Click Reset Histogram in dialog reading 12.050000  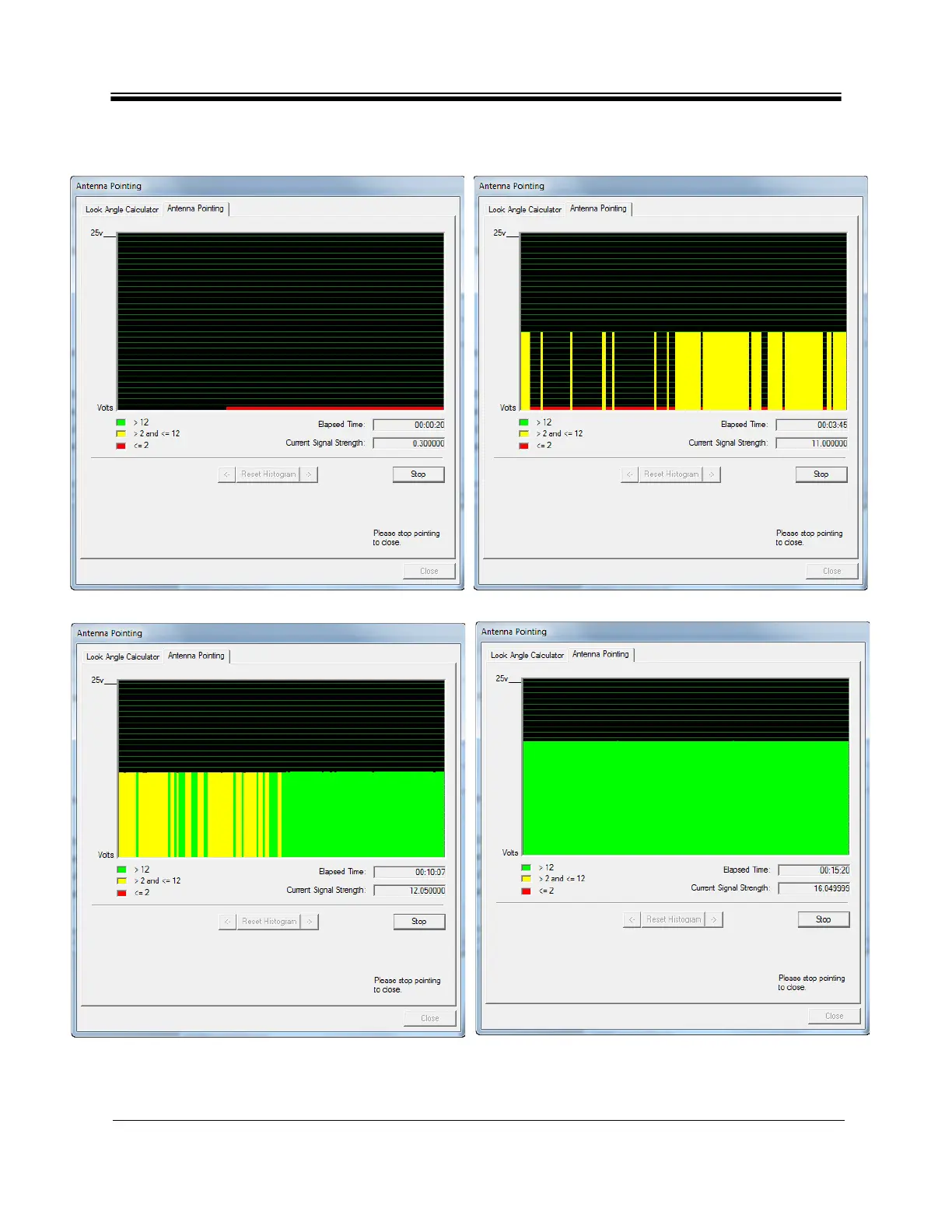(269, 922)
